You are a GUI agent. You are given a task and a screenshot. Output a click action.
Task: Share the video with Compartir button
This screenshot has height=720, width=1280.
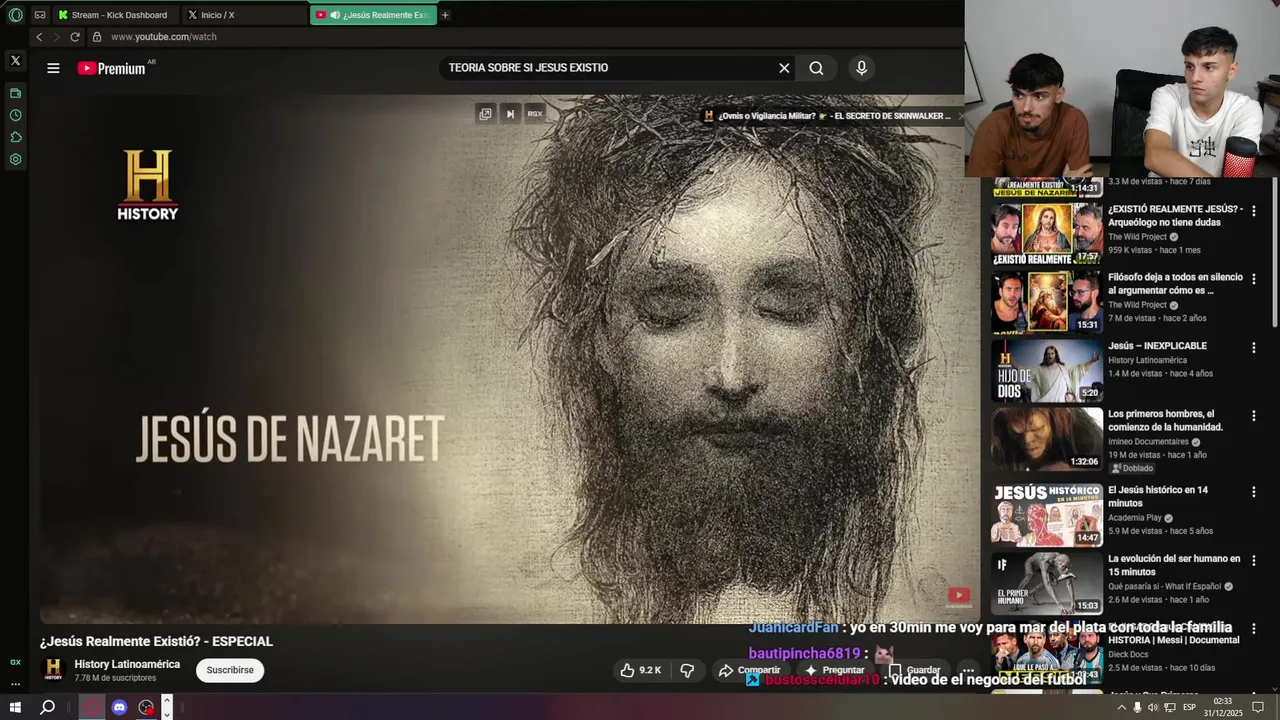[748, 670]
